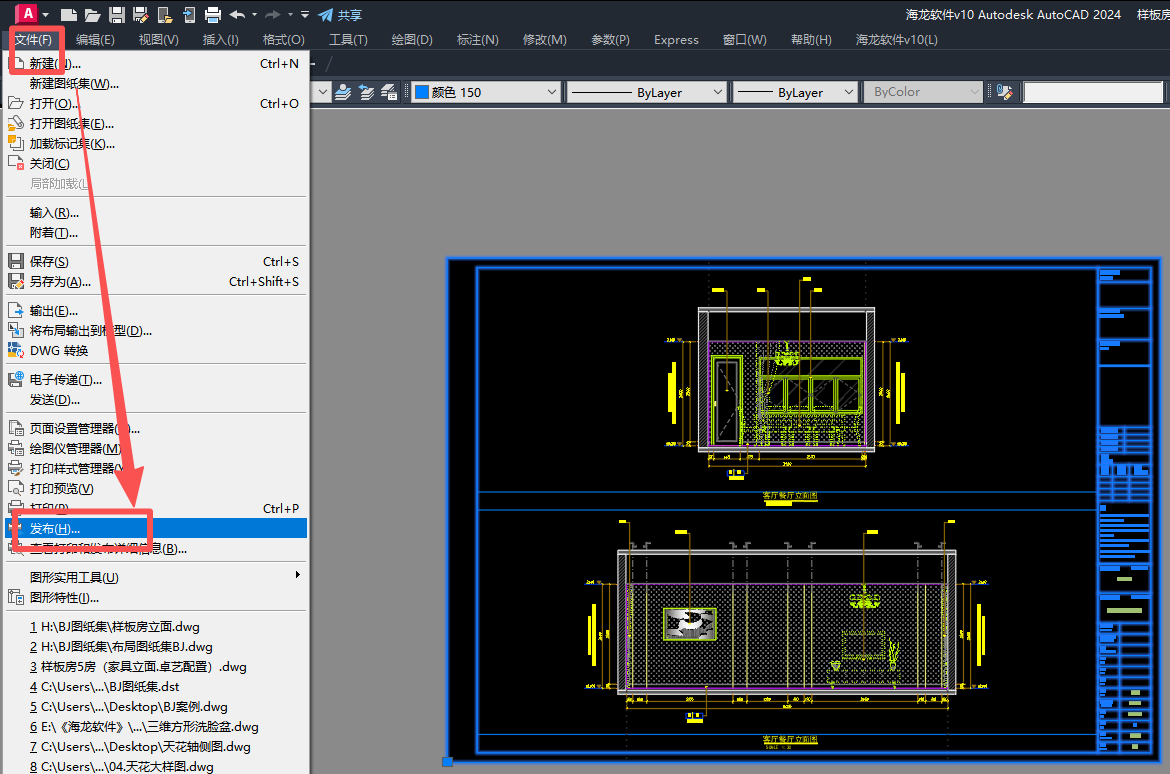Screen dimensions: 1170x774
Task: Open the 标注(N) menu in menu bar
Action: (x=477, y=40)
